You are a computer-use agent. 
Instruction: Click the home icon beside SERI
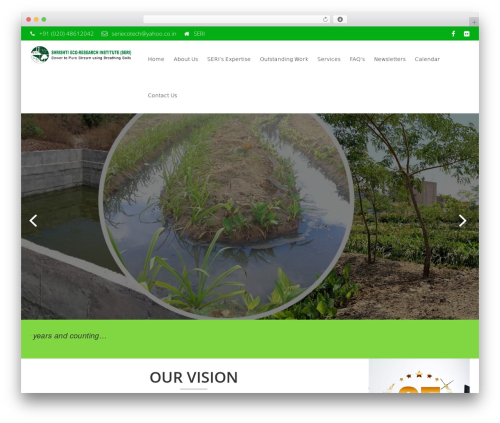(x=187, y=34)
